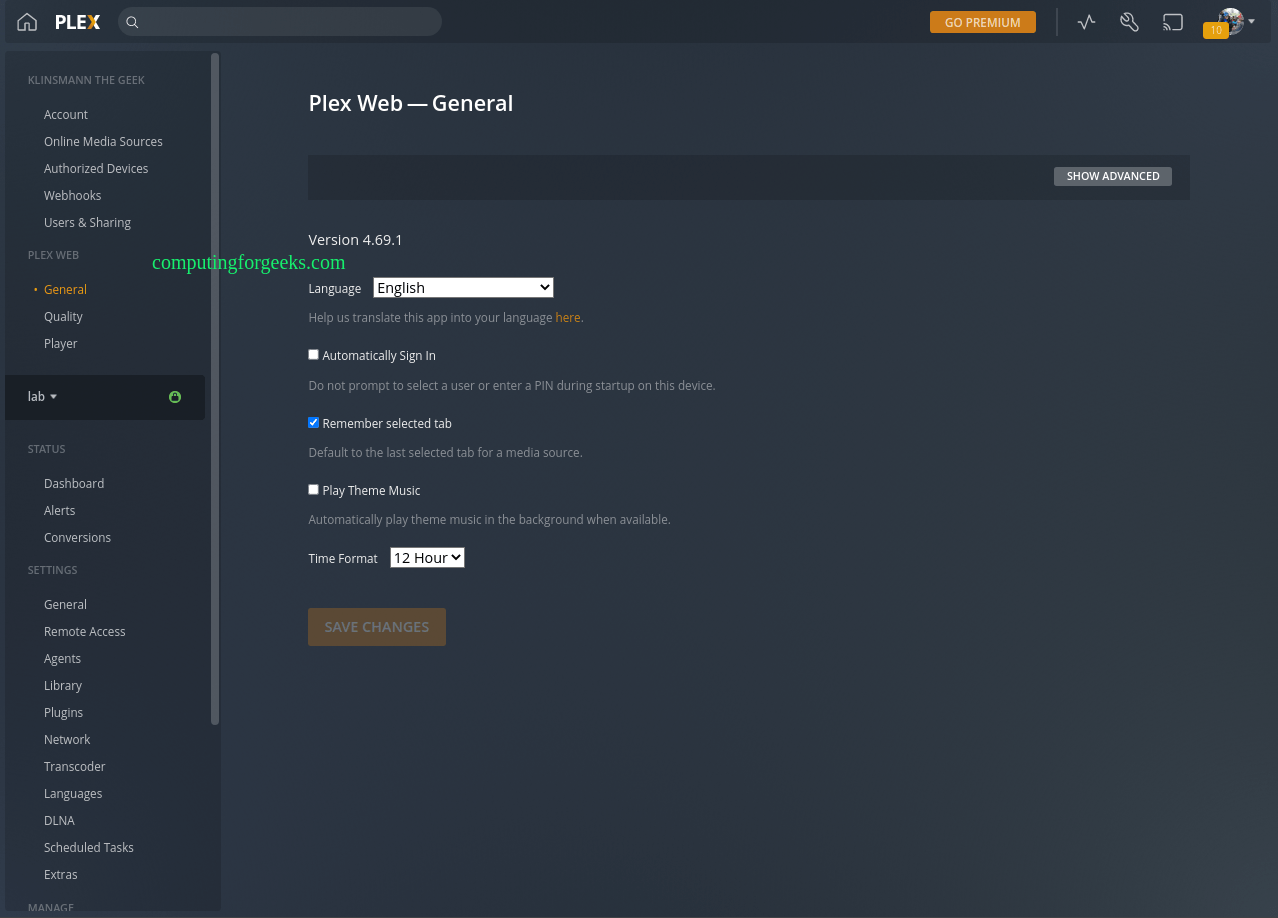Open the Language dropdown

click(x=463, y=287)
